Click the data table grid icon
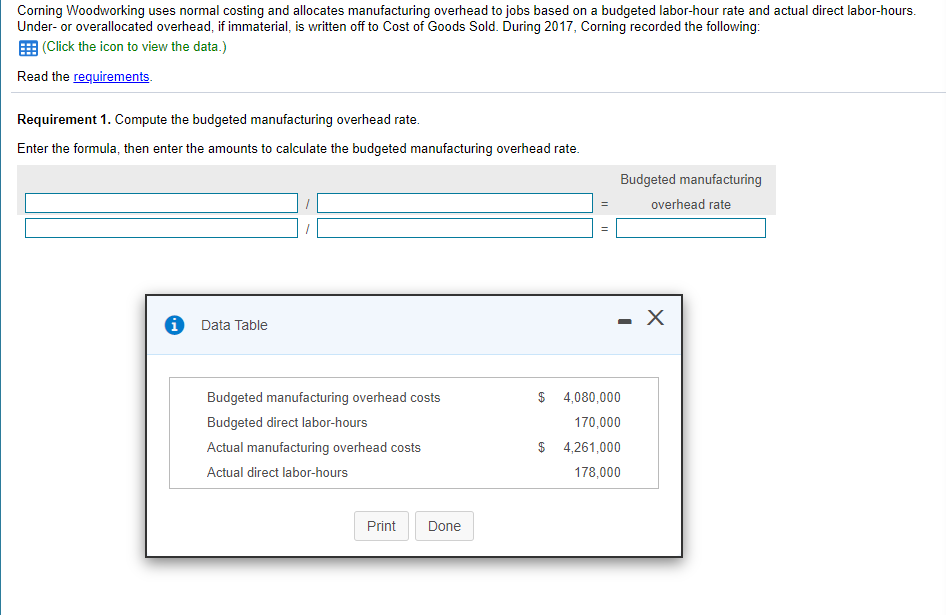The width and height of the screenshot is (946, 615). pyautogui.click(x=28, y=48)
